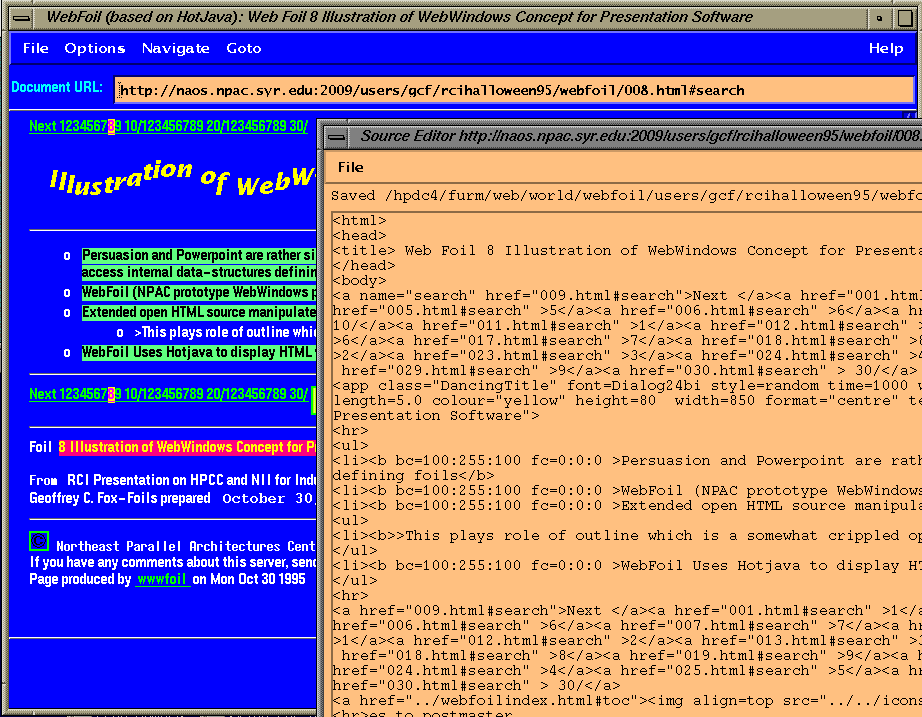Follow the Next link above the dancing title

pyautogui.click(x=43, y=126)
